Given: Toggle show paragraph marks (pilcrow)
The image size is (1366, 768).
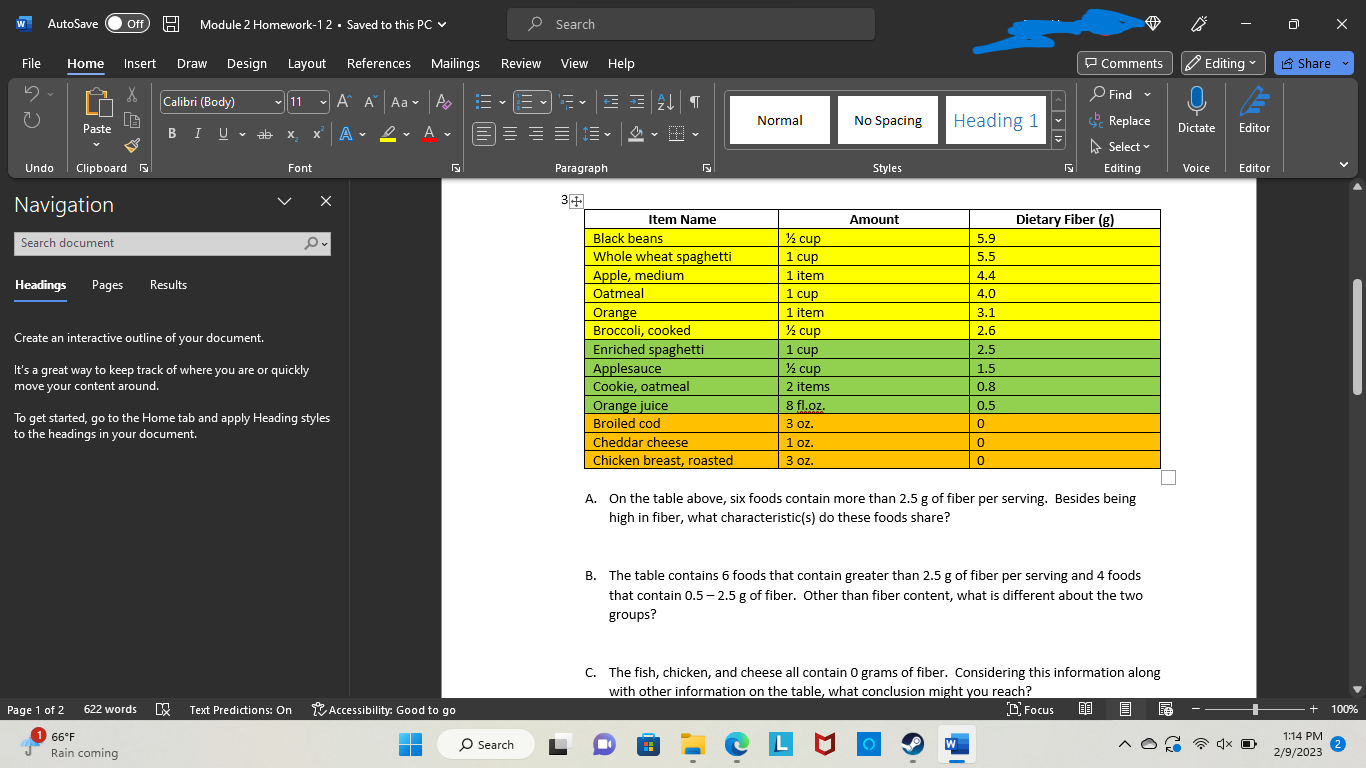Looking at the screenshot, I should [x=694, y=102].
